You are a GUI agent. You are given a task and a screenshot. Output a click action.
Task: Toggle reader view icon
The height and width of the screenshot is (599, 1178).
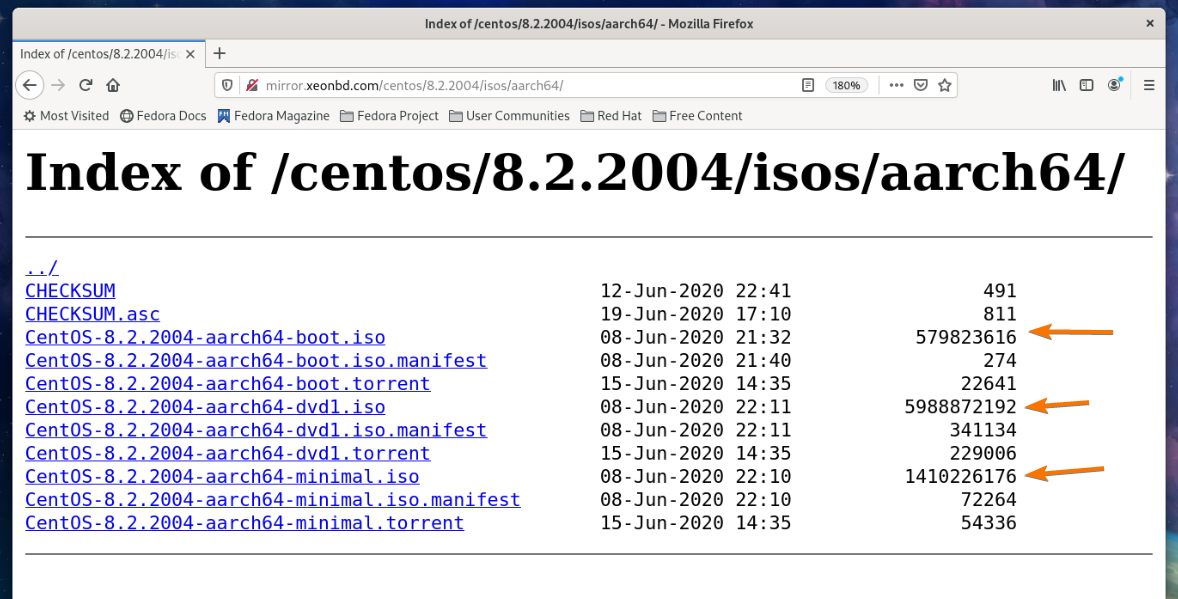point(808,85)
